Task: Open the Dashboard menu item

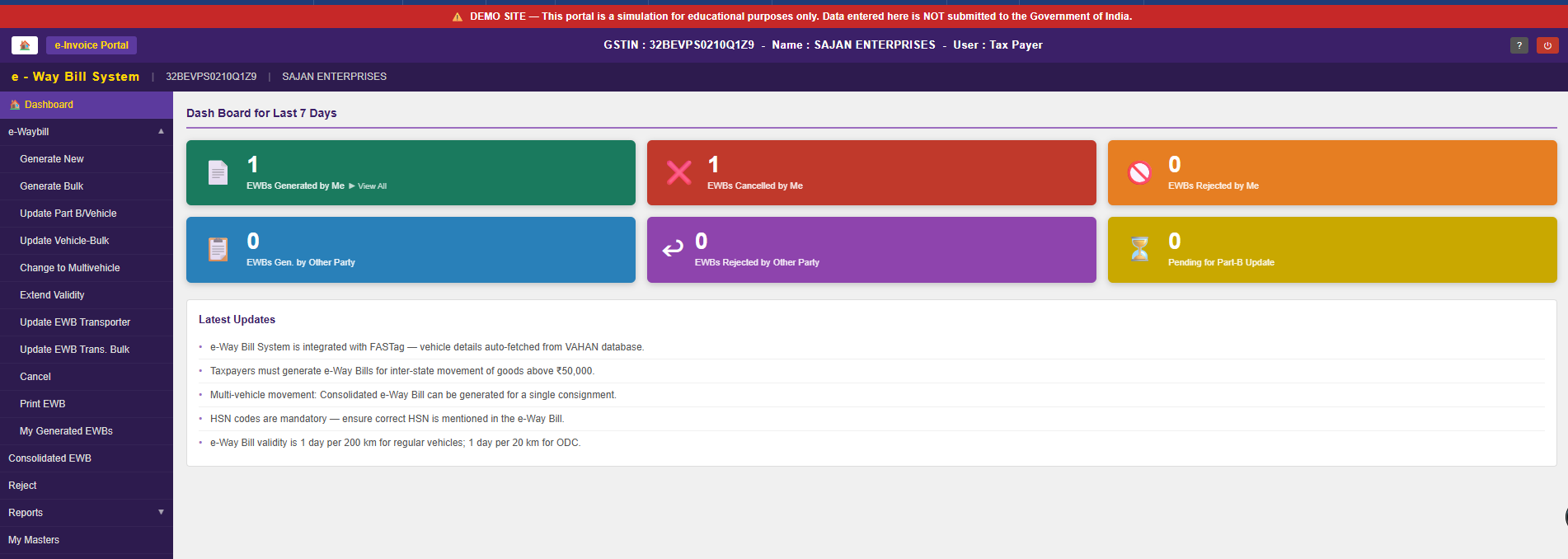Action: coord(87,105)
